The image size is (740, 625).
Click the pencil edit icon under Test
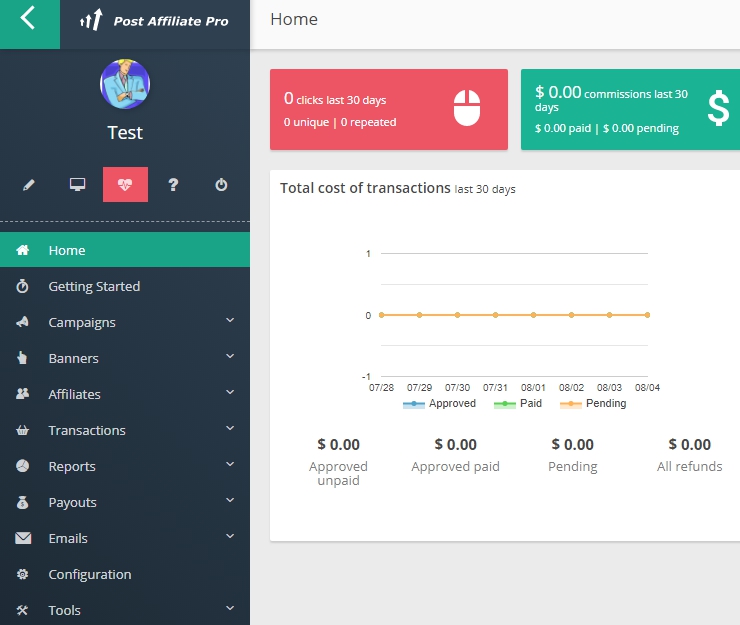(x=29, y=185)
